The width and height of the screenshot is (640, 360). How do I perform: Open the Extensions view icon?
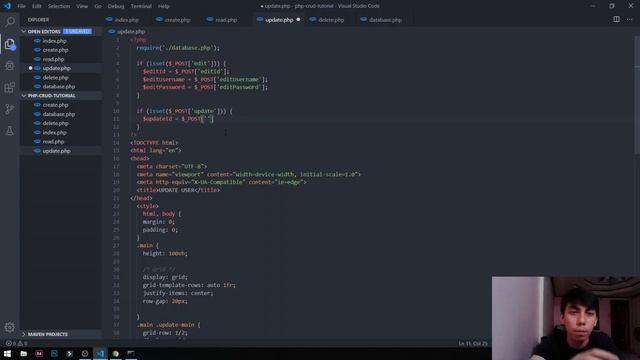pyautogui.click(x=10, y=87)
